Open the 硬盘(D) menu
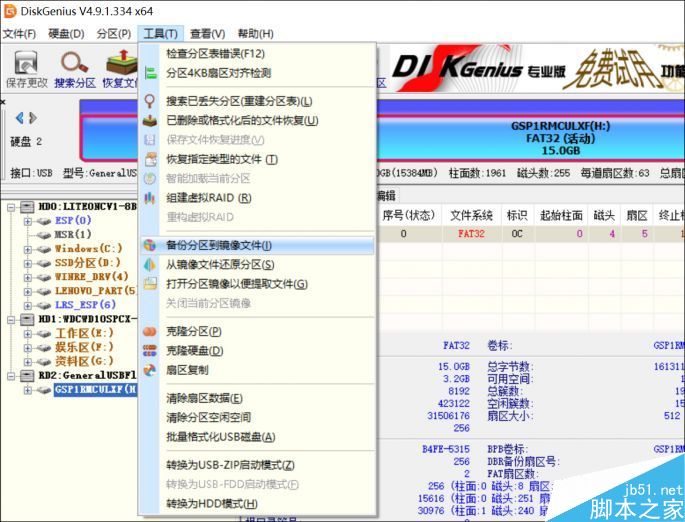 [66, 34]
